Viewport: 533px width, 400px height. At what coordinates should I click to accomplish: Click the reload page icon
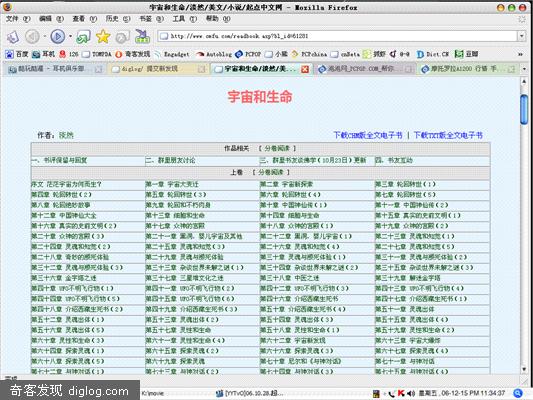click(x=83, y=36)
